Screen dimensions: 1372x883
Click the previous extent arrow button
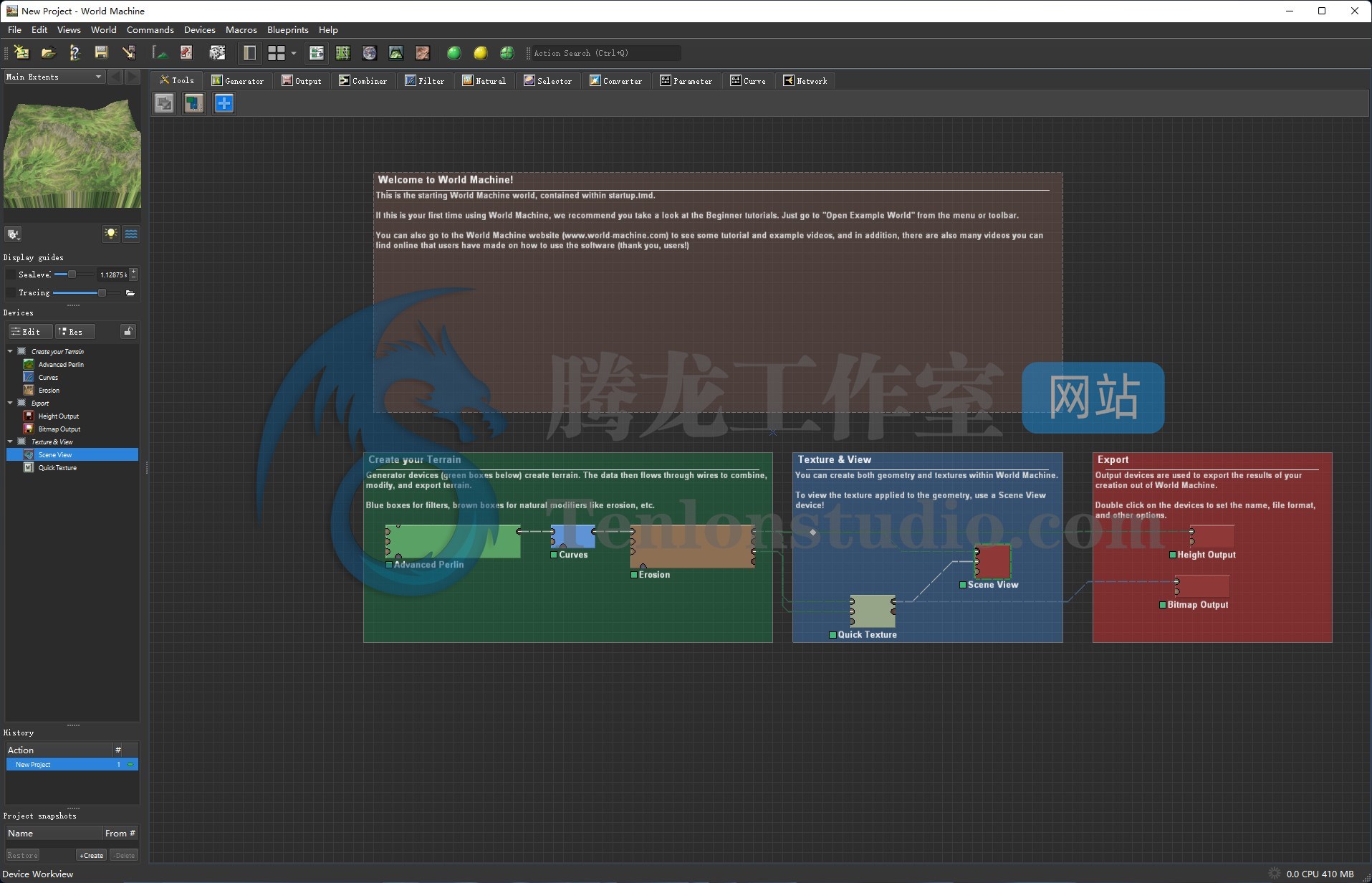115,77
